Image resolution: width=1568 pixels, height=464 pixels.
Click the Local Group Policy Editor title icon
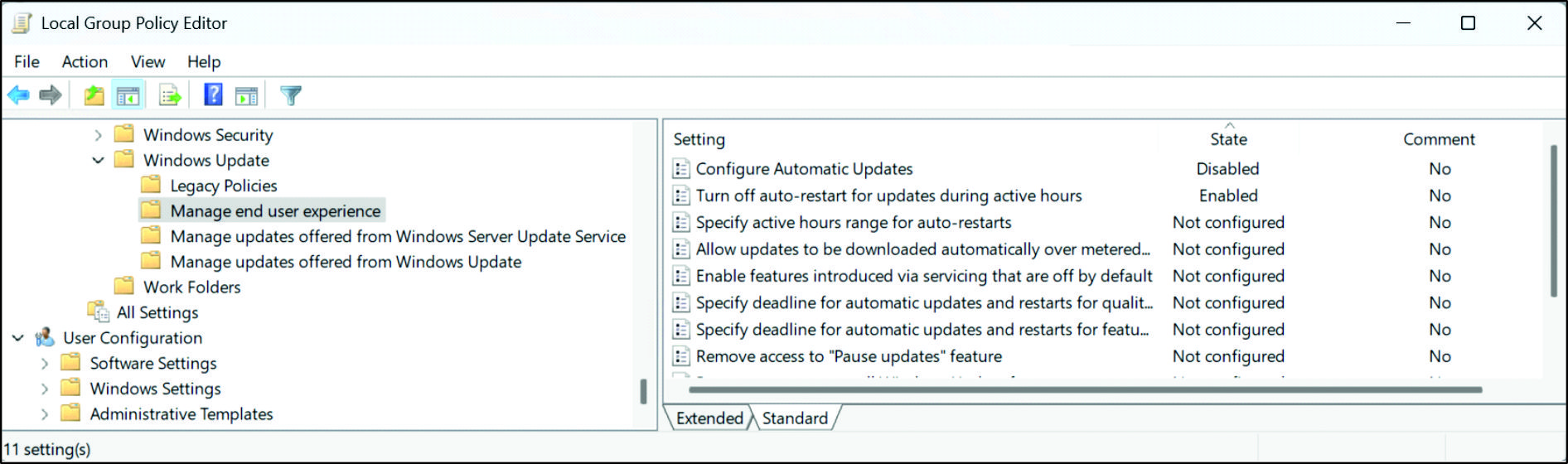click(x=22, y=23)
